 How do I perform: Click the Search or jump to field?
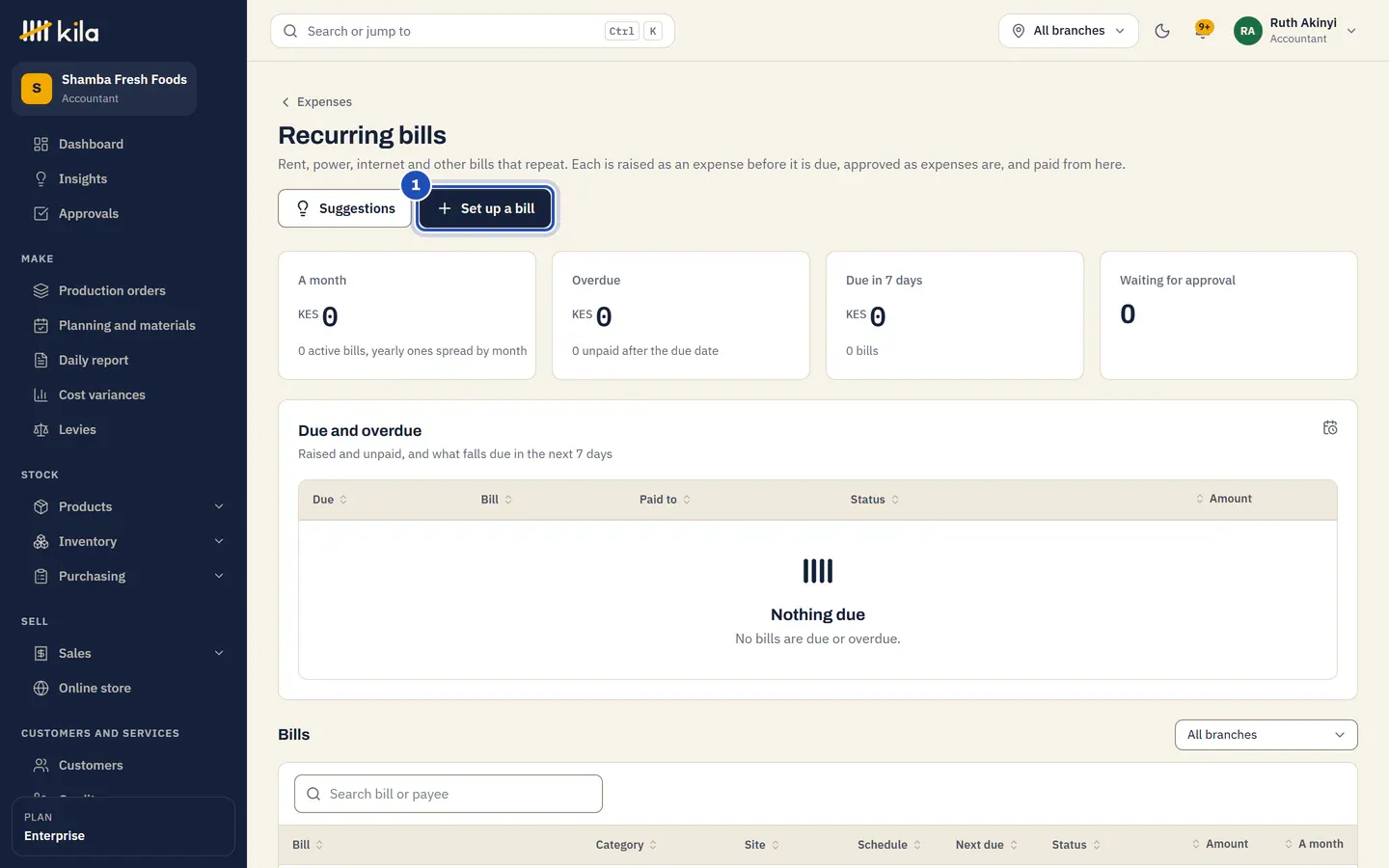click(473, 31)
